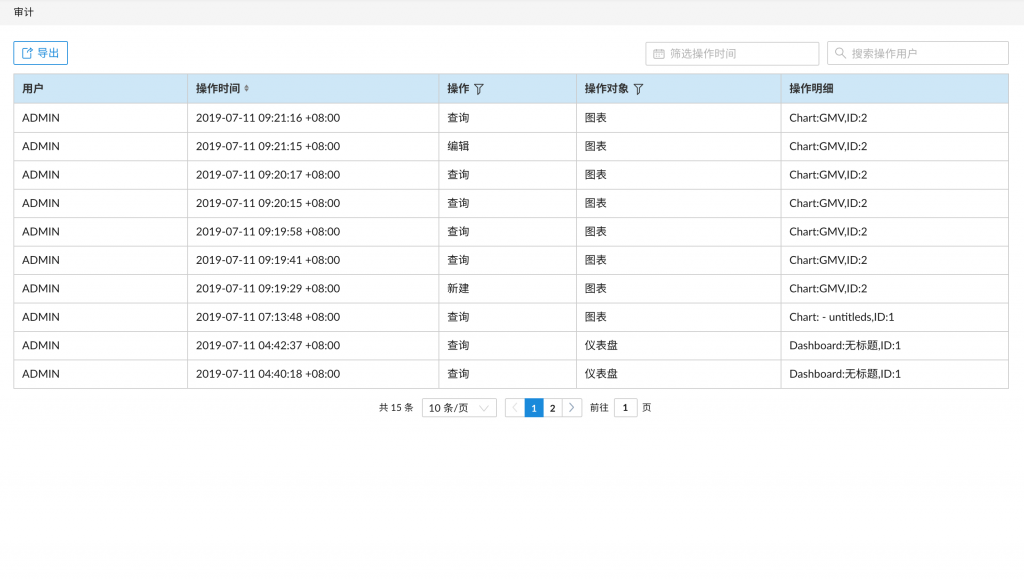Screen dimensions: 1024x580
Task: Click the magnifier icon in user search
Action: (x=840, y=54)
